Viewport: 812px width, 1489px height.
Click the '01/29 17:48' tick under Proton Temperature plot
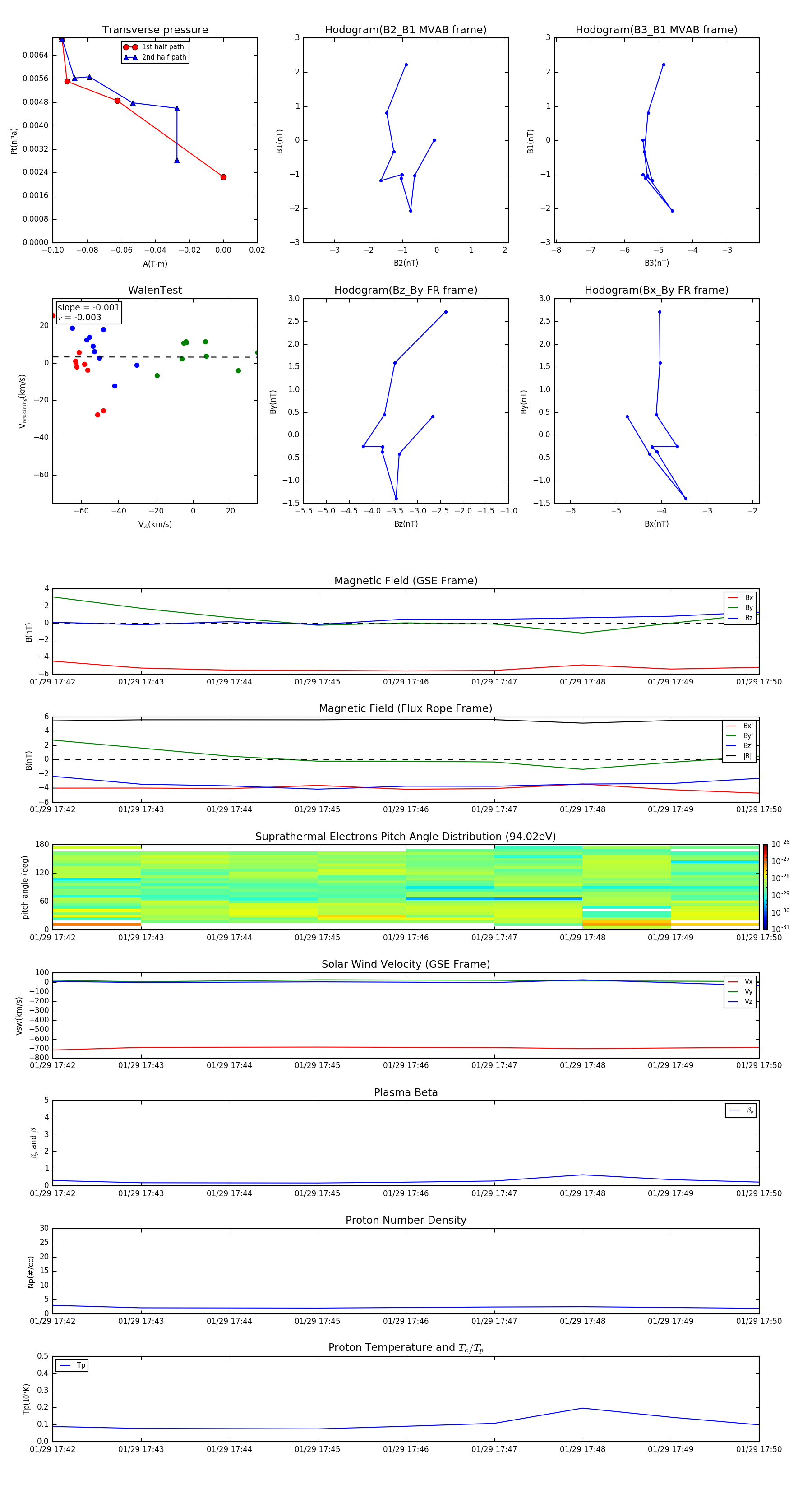(582, 1449)
